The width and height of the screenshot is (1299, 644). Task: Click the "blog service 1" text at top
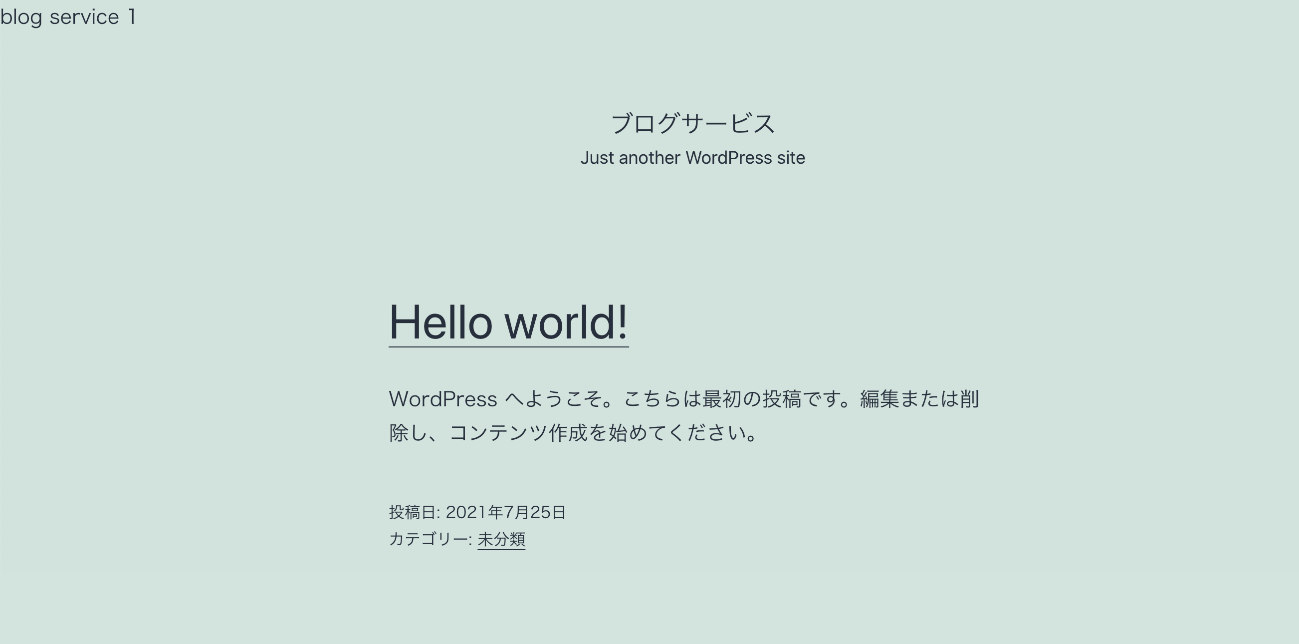68,17
